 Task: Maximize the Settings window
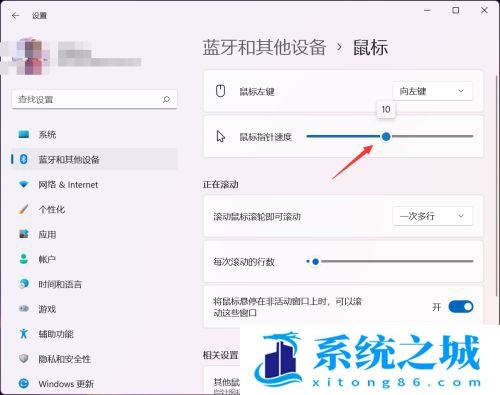(455, 11)
